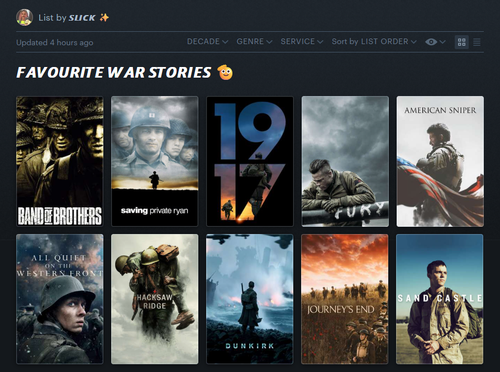Expand the GENRE filter dropdown
The image size is (500, 372).
(x=254, y=42)
